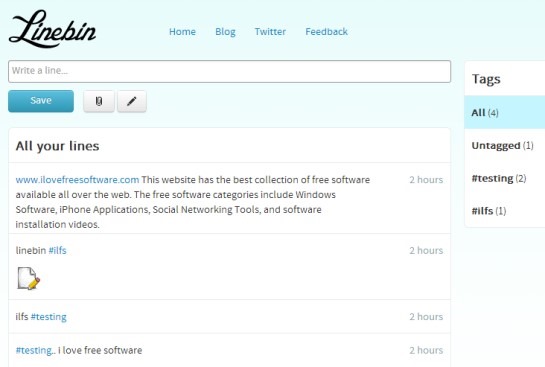
Task: Click #testing hashtag before 'i love free software'
Action: tap(35, 350)
